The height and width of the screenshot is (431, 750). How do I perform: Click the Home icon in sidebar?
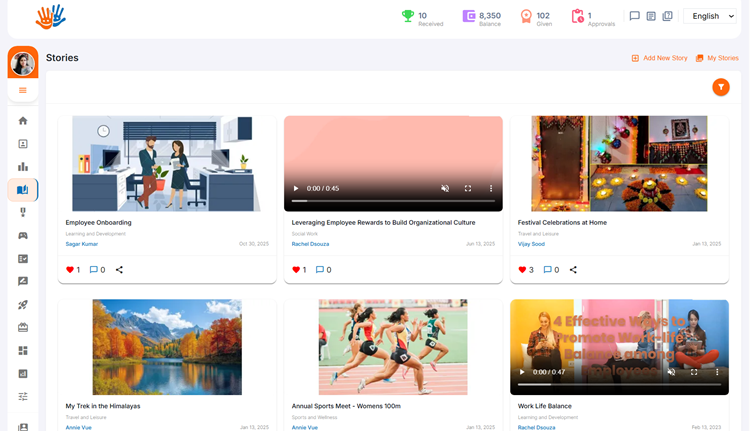click(23, 121)
